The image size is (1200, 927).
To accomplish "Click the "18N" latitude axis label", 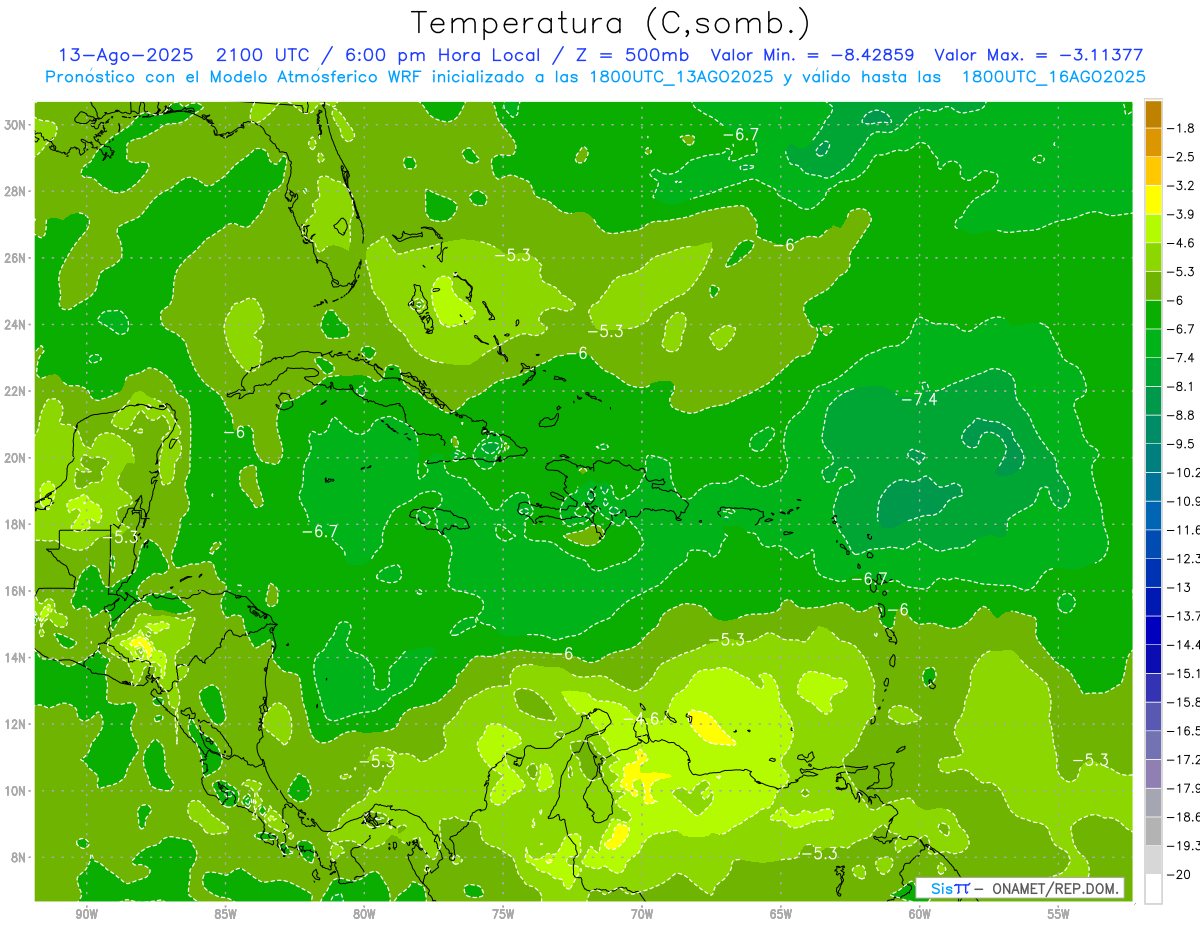I will point(15,524).
